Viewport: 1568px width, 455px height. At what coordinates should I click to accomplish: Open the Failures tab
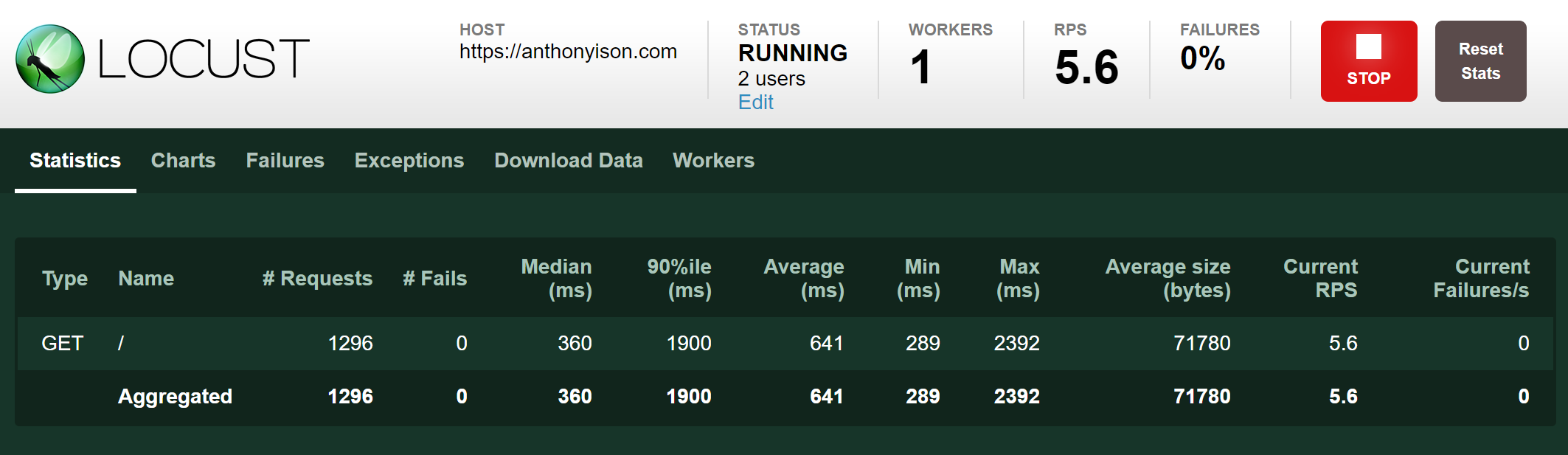point(285,161)
